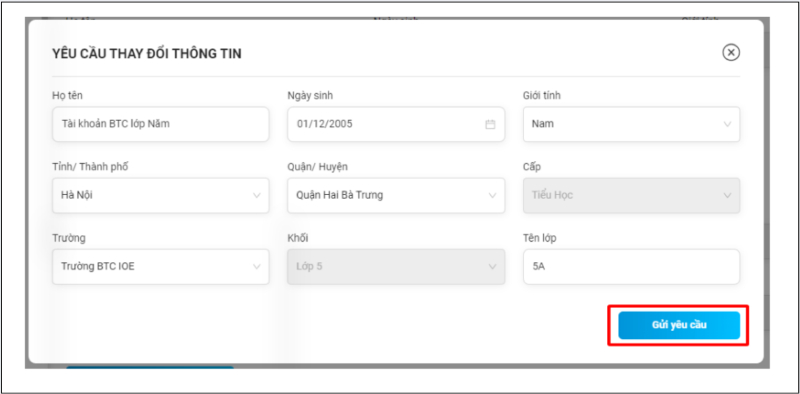This screenshot has width=800, height=394.
Task: Click the Ngày sinh label
Action: click(x=310, y=96)
